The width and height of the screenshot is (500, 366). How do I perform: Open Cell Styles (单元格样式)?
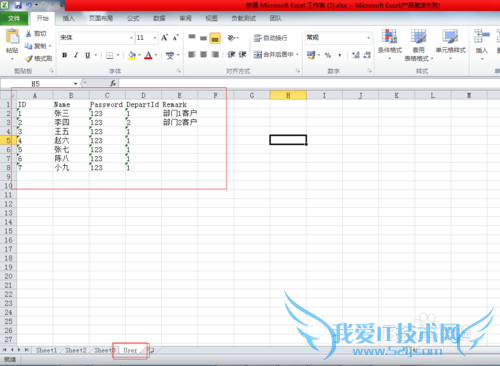coord(450,44)
